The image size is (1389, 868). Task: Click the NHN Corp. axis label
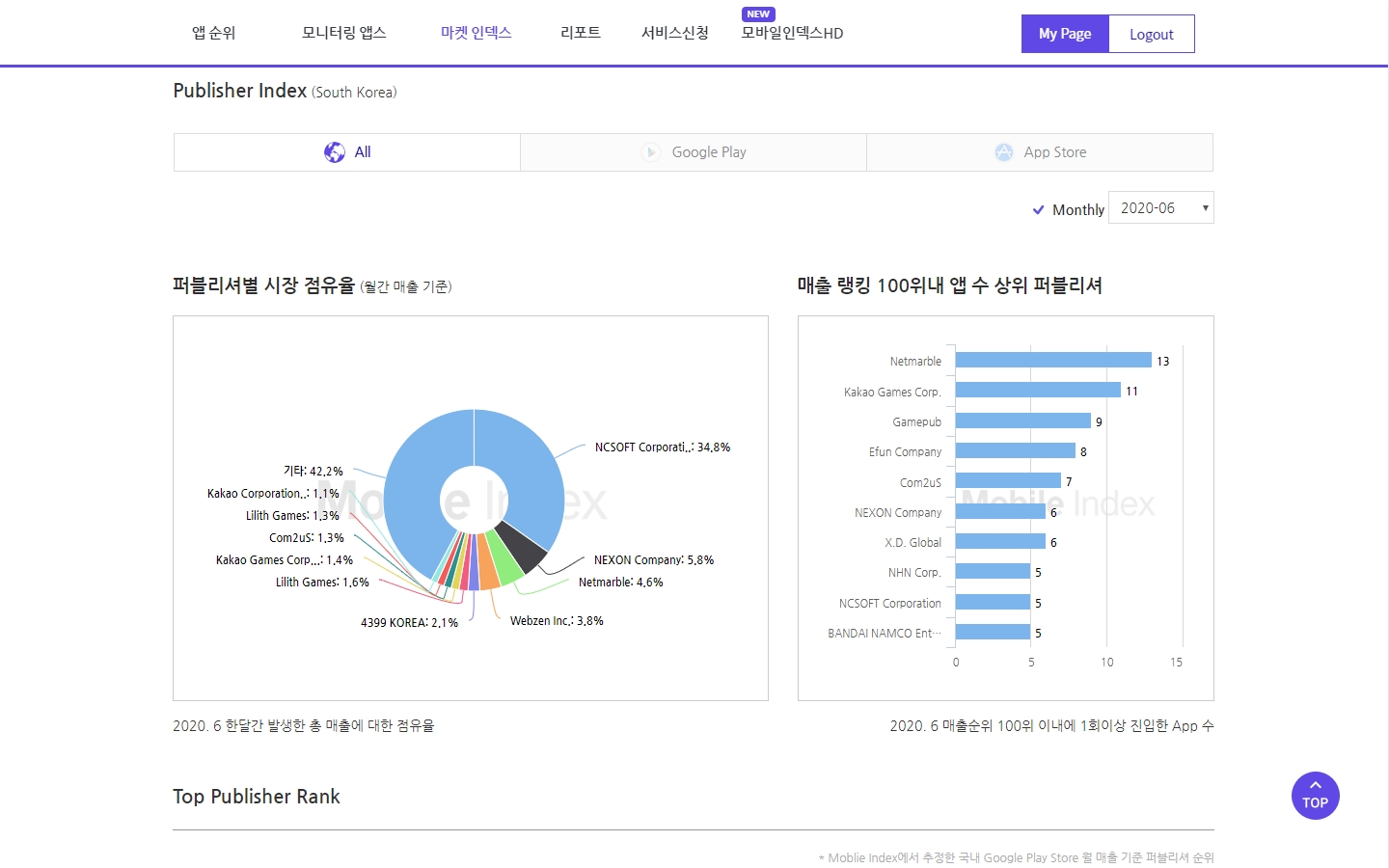914,573
